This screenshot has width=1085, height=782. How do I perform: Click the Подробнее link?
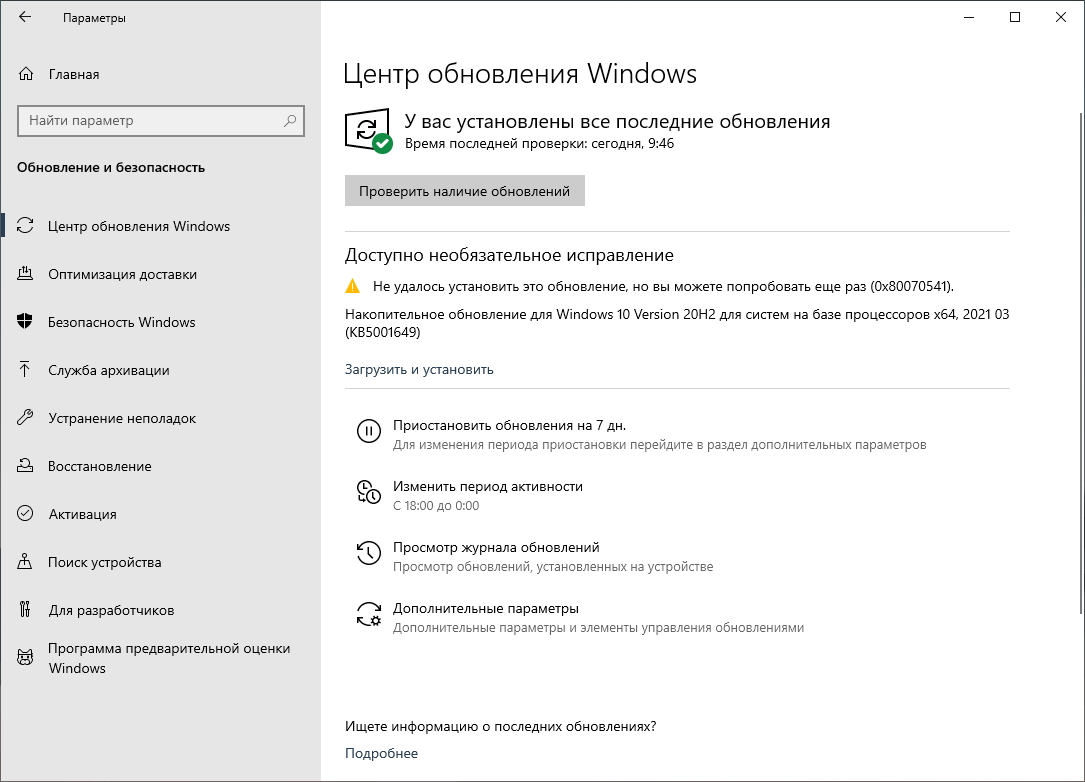[x=381, y=753]
